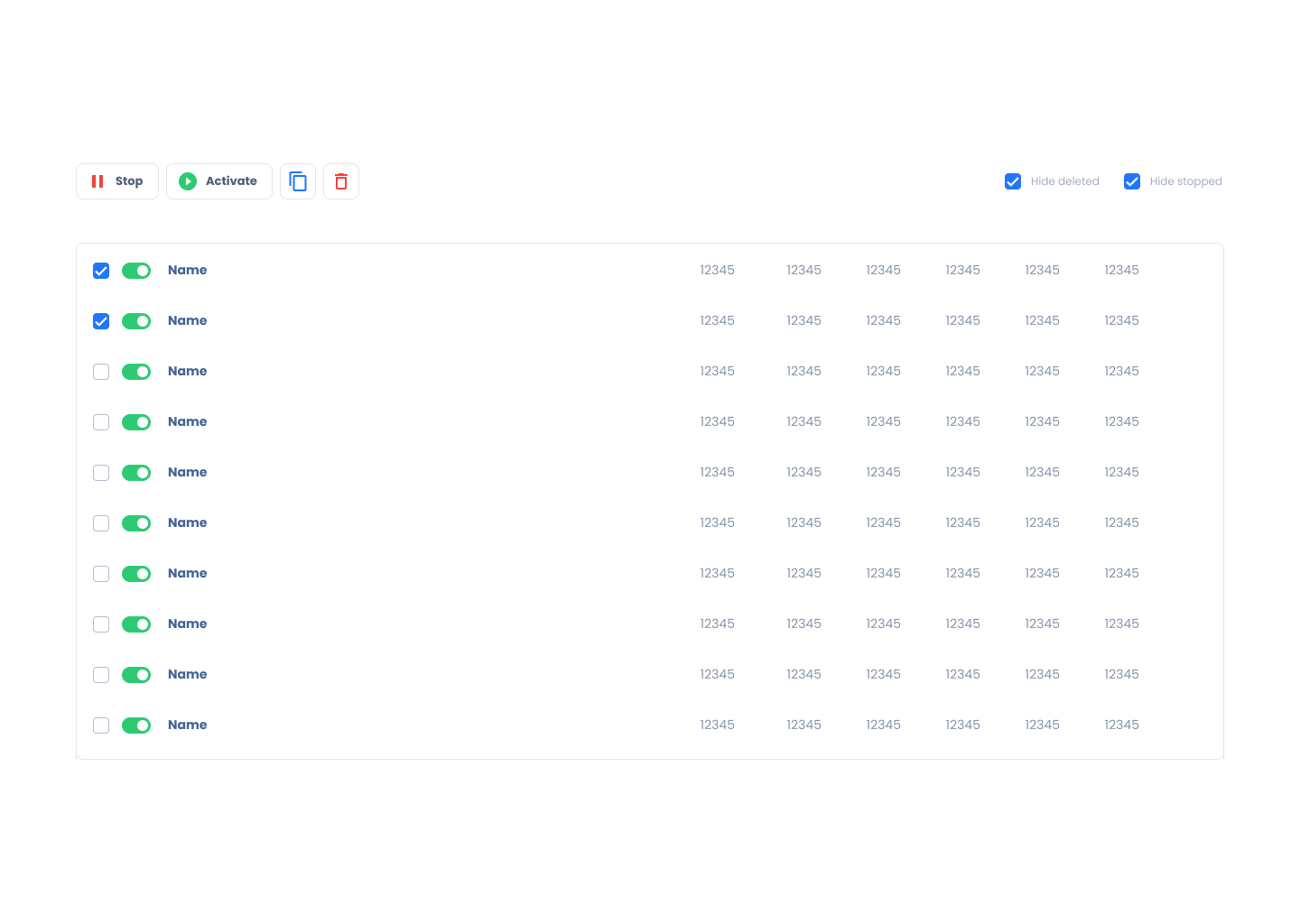Screen dimensions: 1300x924
Task: Check the seventh row's selection checkbox
Action: [101, 574]
